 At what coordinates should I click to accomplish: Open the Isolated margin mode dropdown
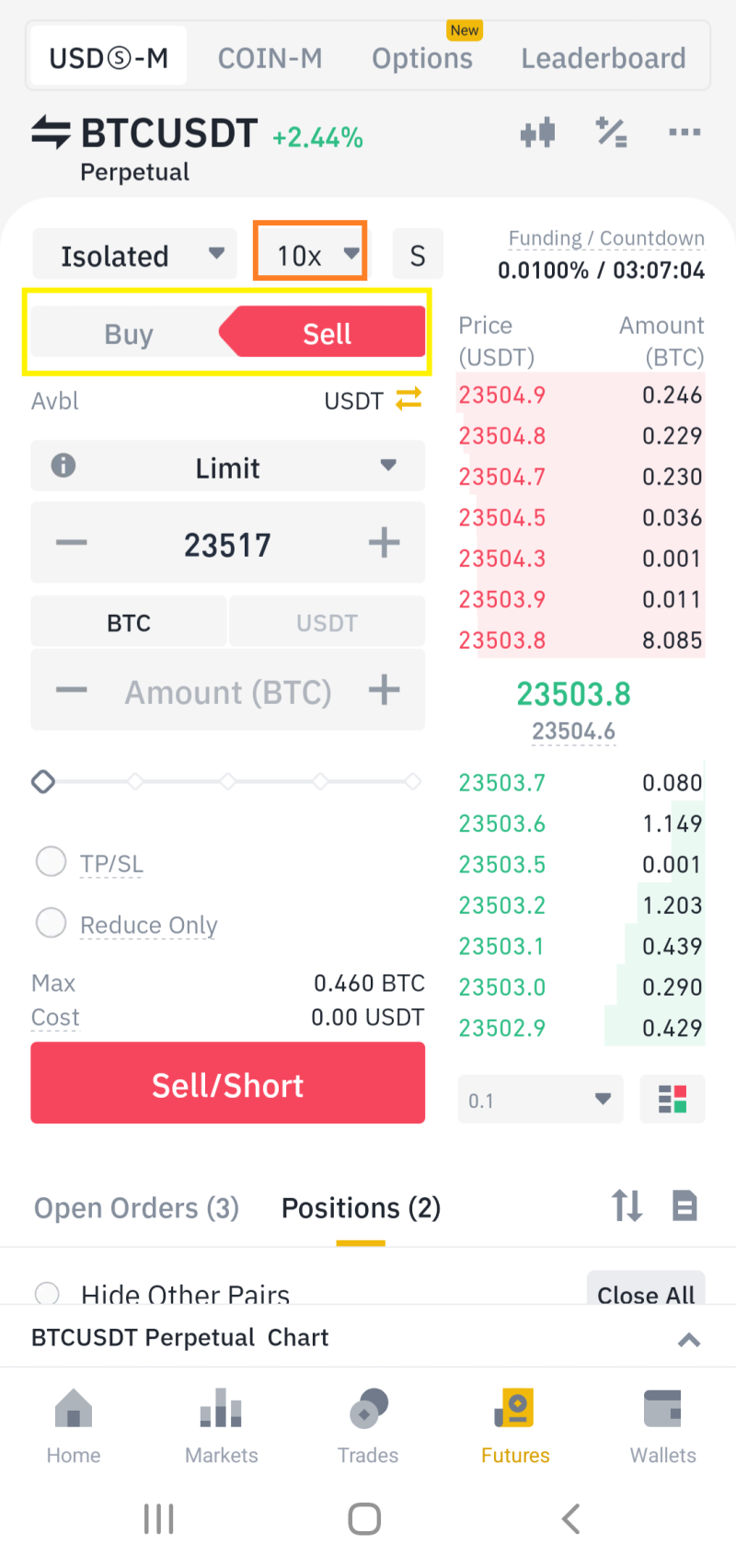[x=135, y=255]
